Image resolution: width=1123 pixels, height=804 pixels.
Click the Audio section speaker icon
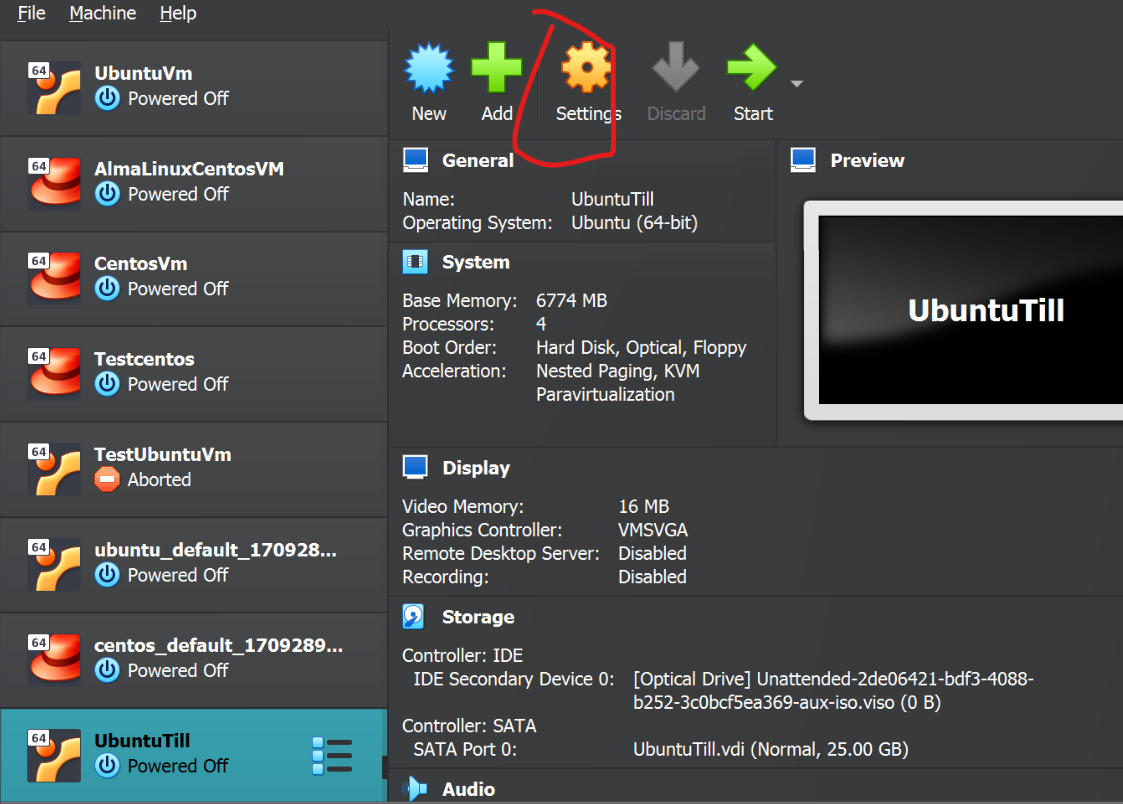pyautogui.click(x=415, y=788)
